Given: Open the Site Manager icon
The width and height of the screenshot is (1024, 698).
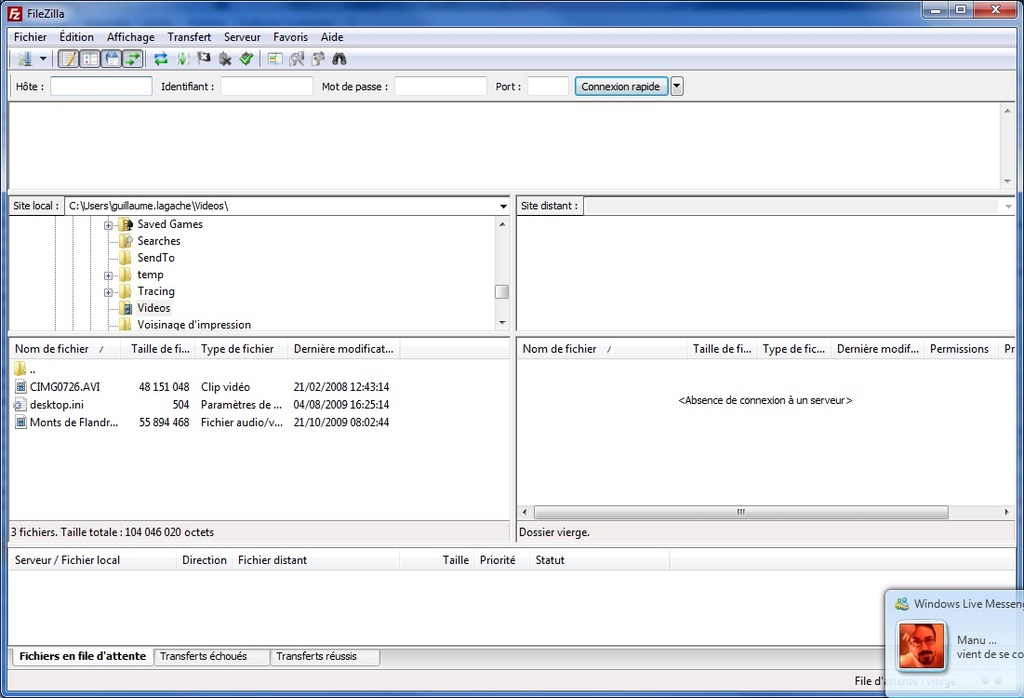Looking at the screenshot, I should (24, 59).
